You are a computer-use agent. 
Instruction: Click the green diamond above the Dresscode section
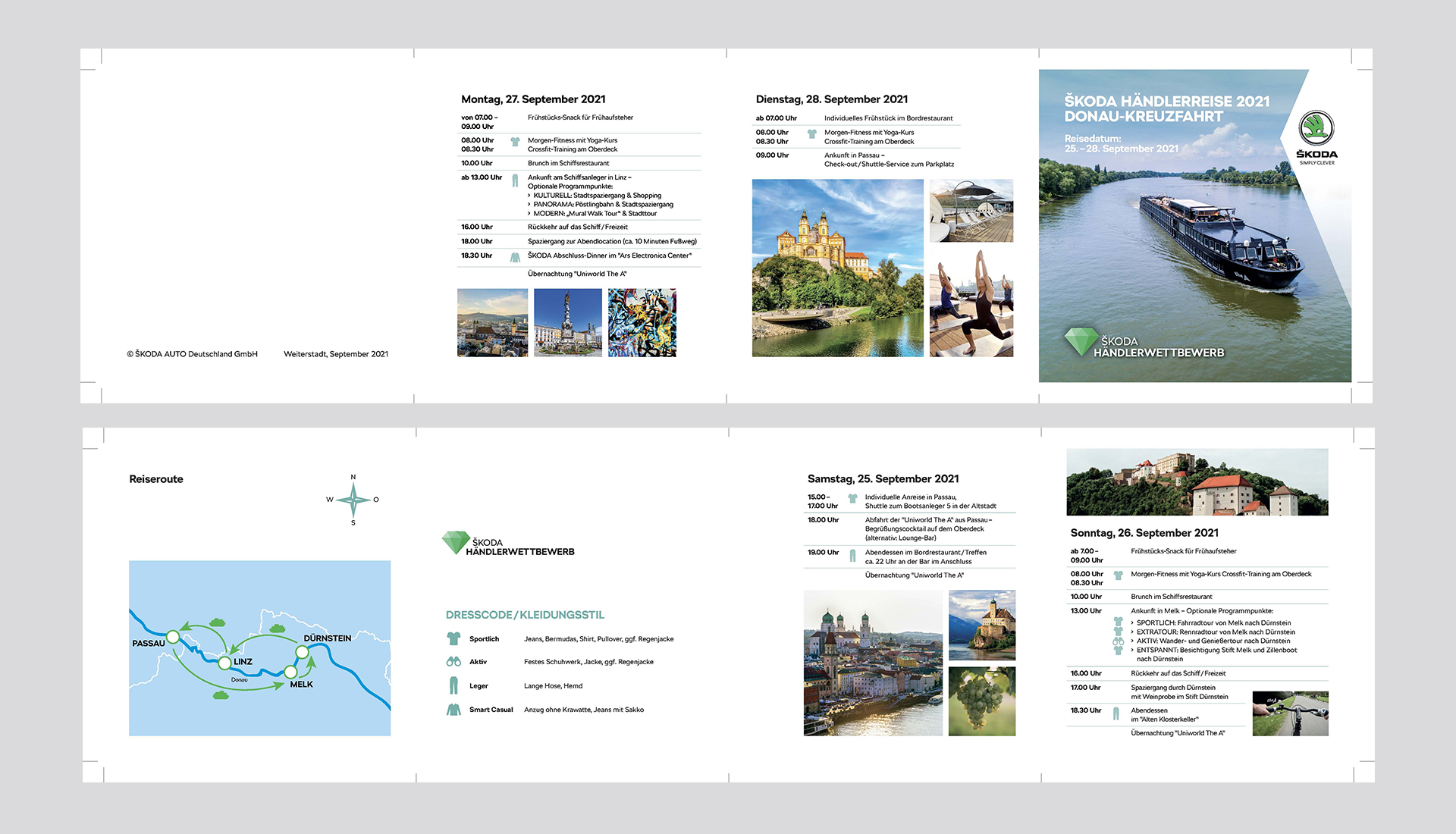click(456, 541)
